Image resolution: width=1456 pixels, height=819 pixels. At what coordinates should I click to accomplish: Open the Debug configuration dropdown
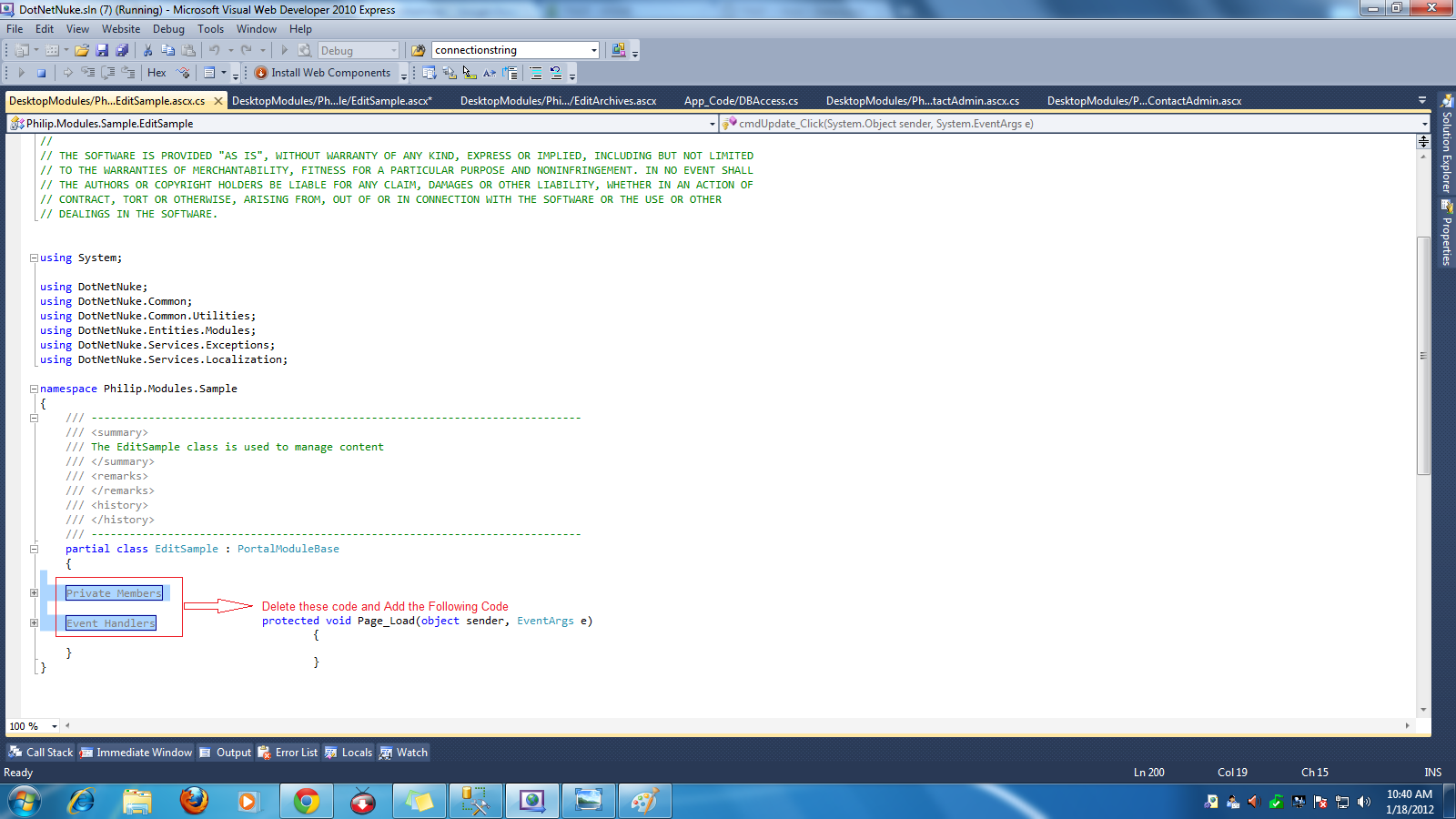[x=393, y=50]
